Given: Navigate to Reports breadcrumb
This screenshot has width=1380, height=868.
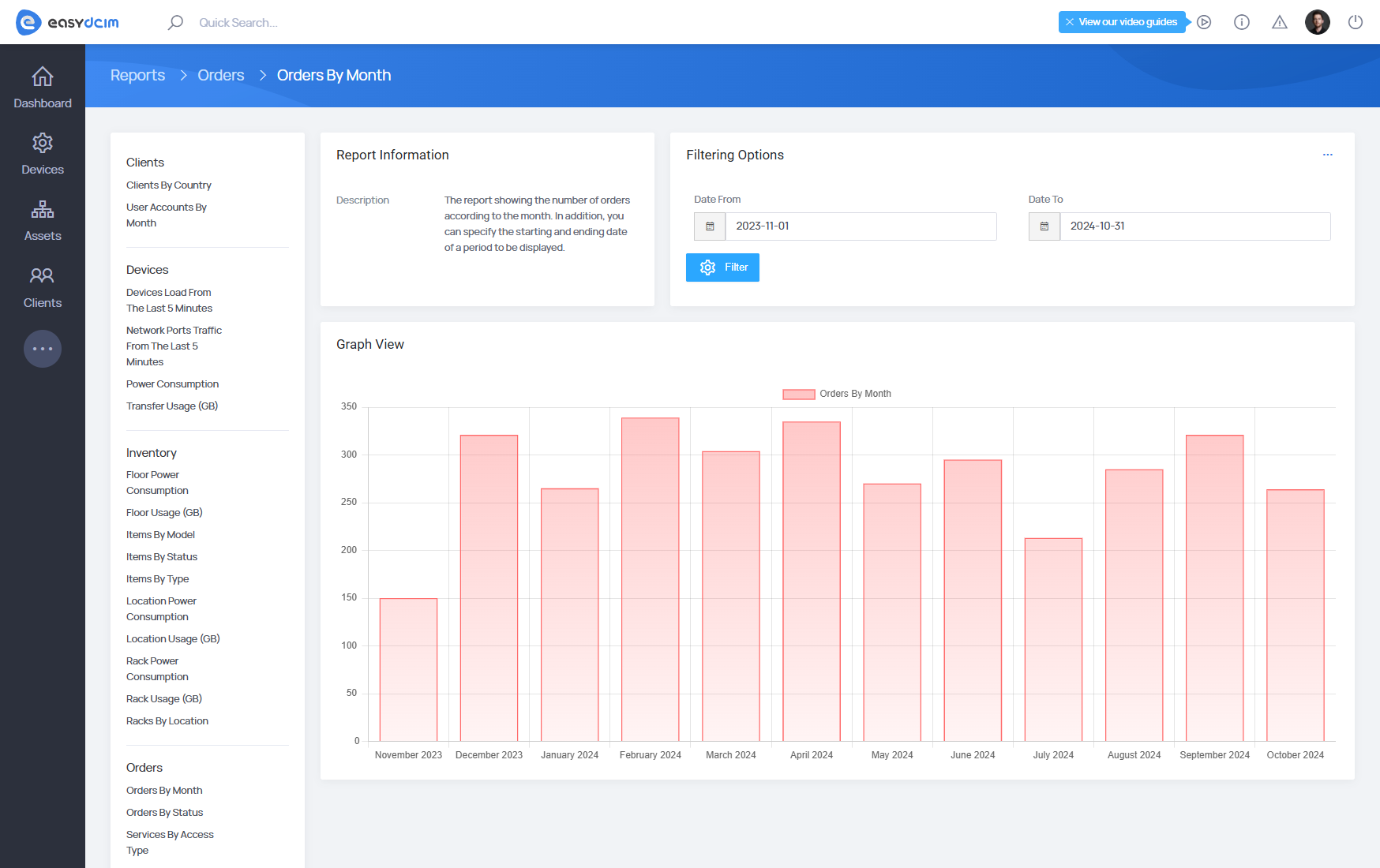Looking at the screenshot, I should pos(137,75).
